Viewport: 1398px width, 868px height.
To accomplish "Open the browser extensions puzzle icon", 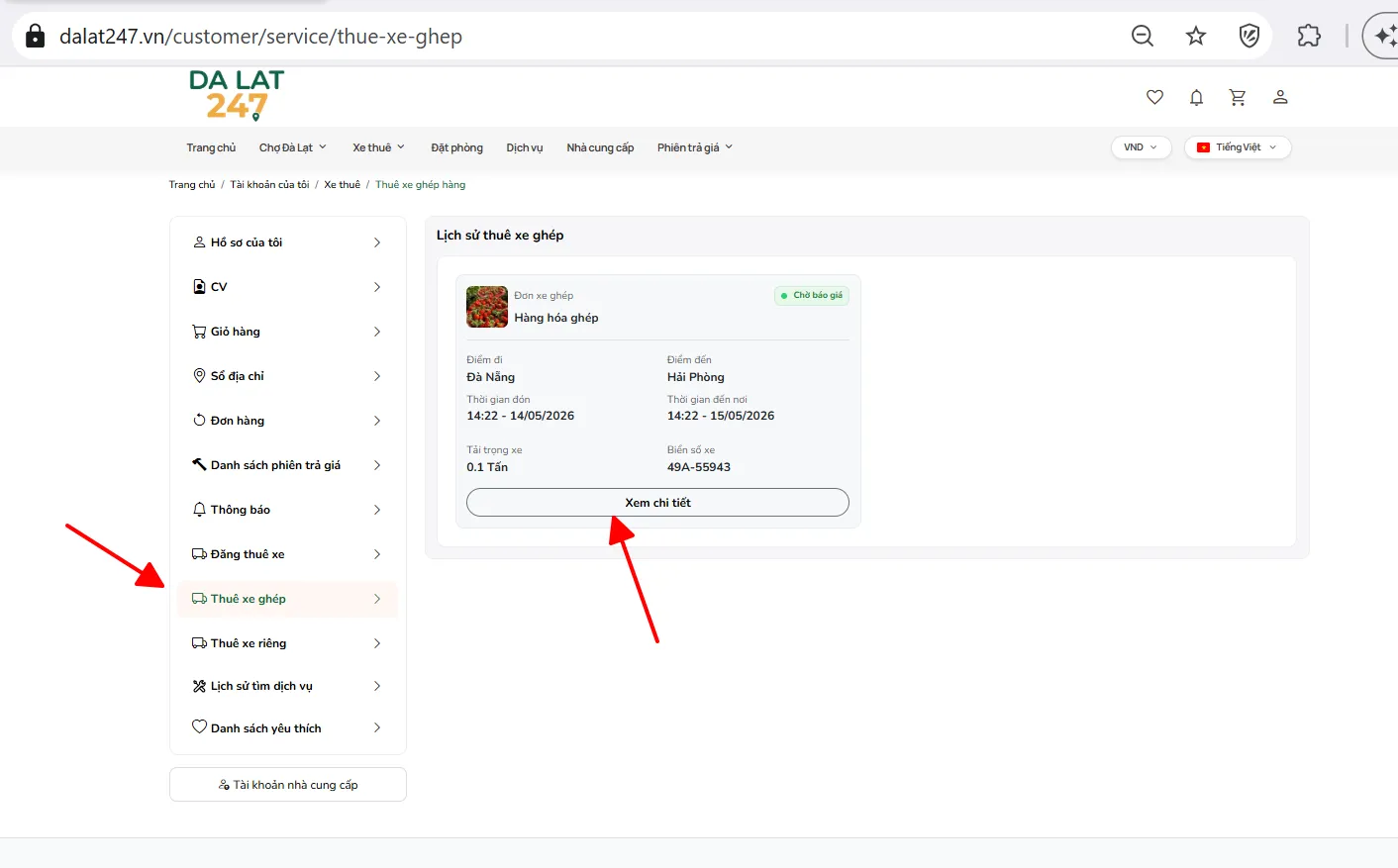I will [1309, 37].
